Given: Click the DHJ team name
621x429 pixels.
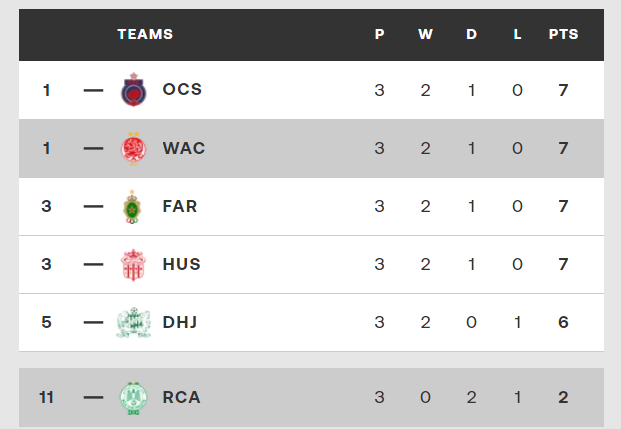Looking at the screenshot, I should pyautogui.click(x=180, y=322).
